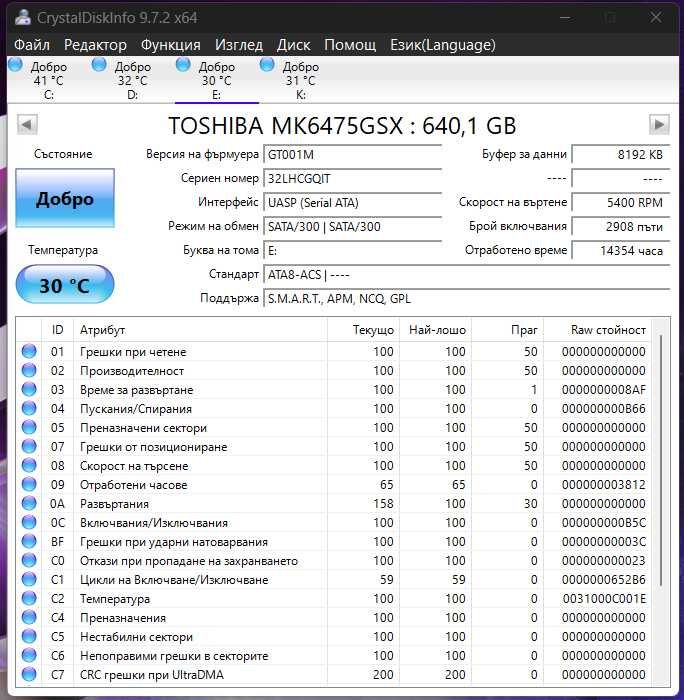
Task: Click the status icon for attribute C0
Action: pos(29,560)
